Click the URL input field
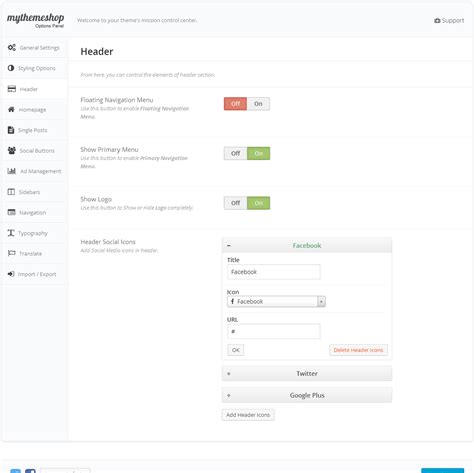The height and width of the screenshot is (473, 474). pyautogui.click(x=274, y=331)
